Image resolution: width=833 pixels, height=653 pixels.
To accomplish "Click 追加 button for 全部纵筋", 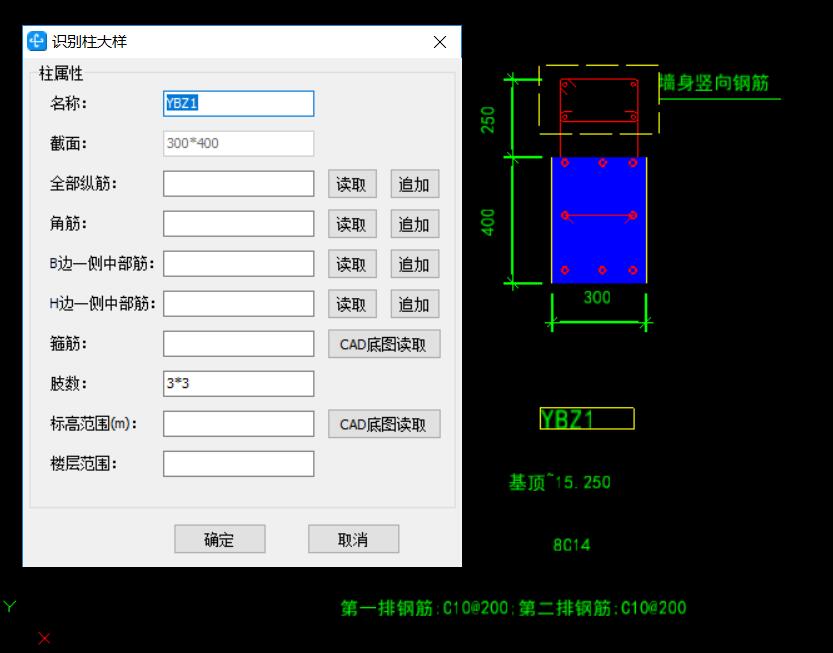I will tap(415, 184).
